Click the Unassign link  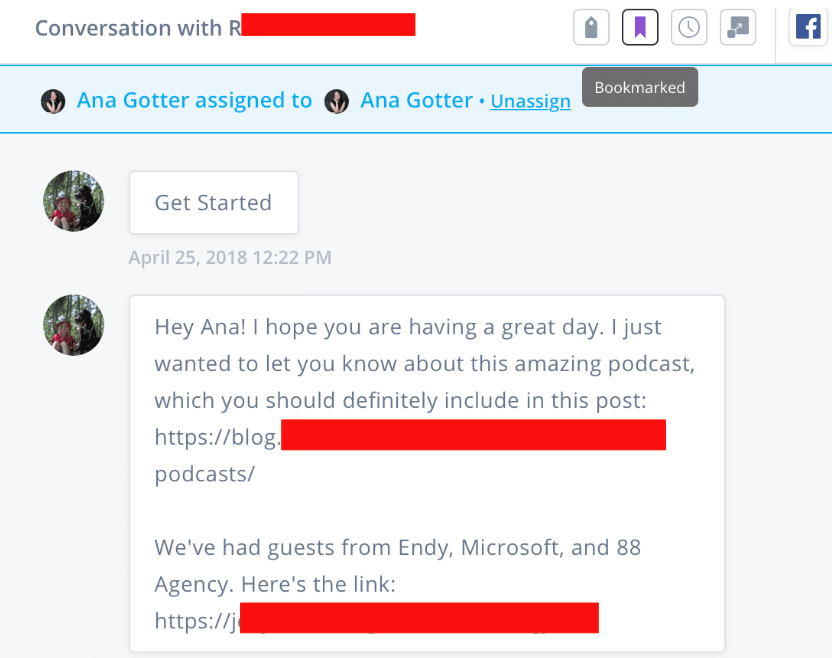[530, 102]
